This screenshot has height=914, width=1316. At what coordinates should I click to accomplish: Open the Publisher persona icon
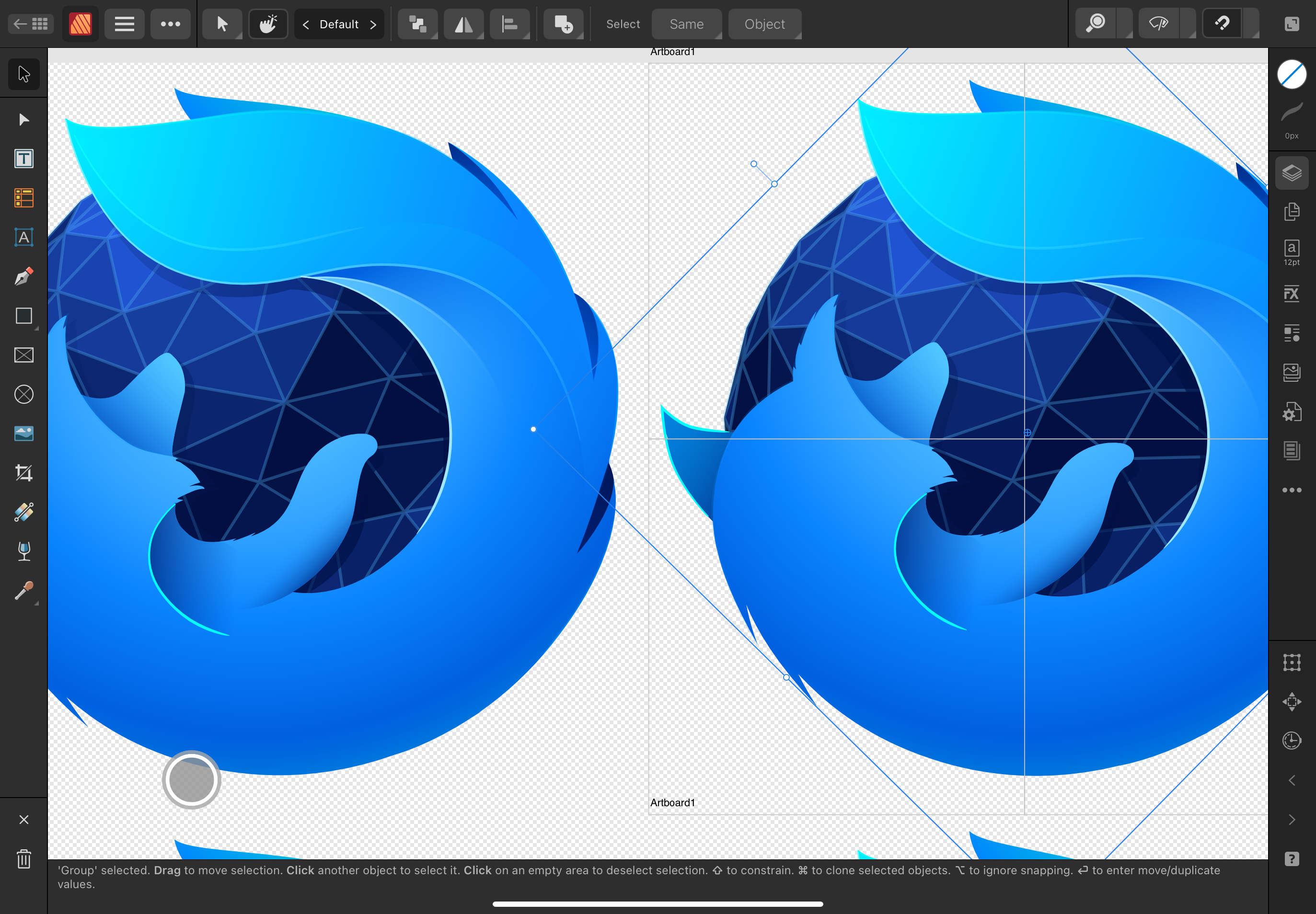click(x=80, y=24)
